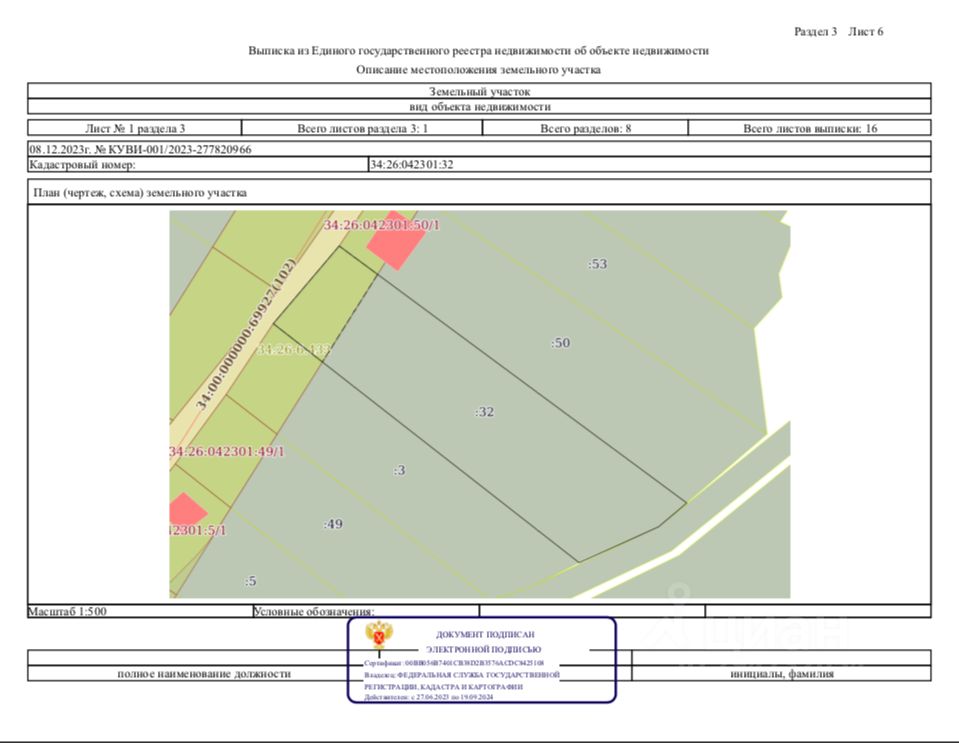Click the 'Лист 6' header text
The image size is (959, 743).
865,31
